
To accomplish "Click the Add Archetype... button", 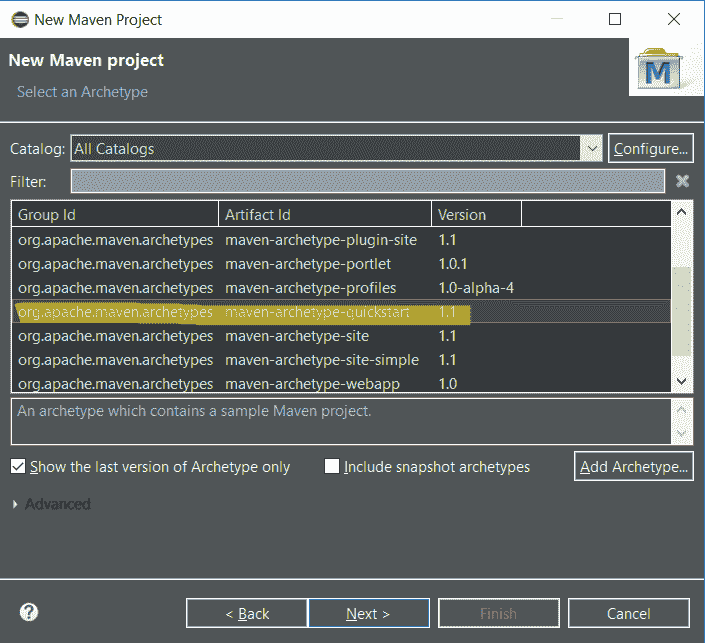I will 634,467.
